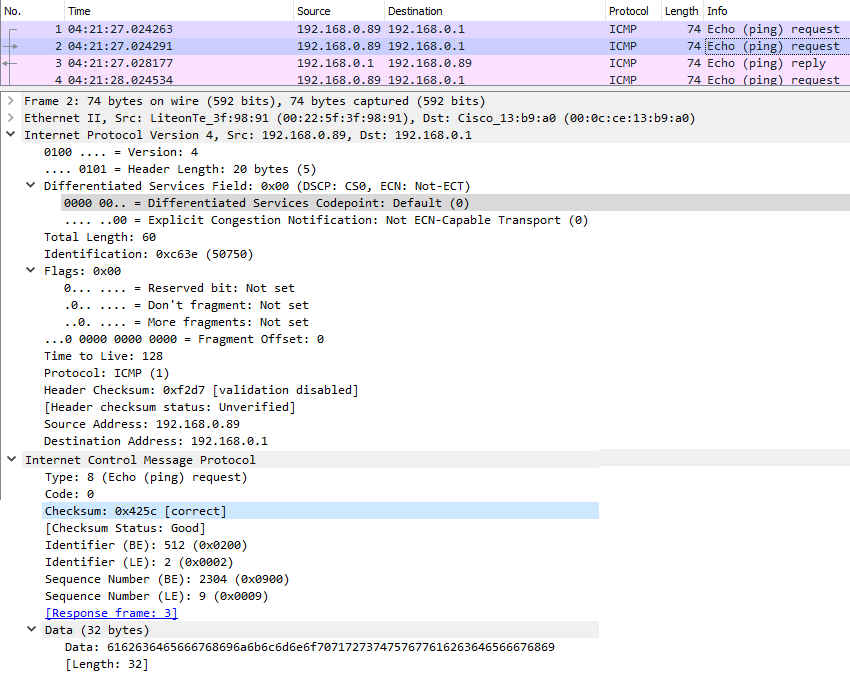Screen dimensions: 850x696
Task: Sort packets by the Time column header
Action: point(78,10)
